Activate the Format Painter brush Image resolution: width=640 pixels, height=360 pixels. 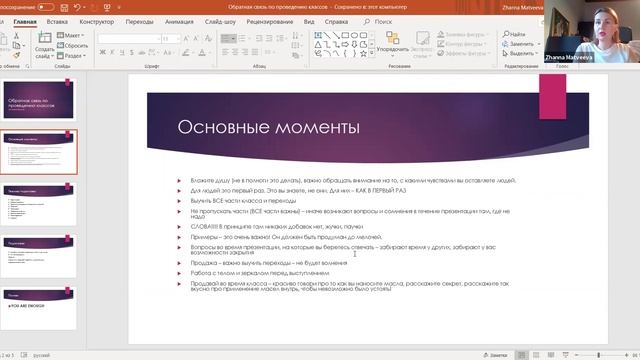click(x=16, y=55)
